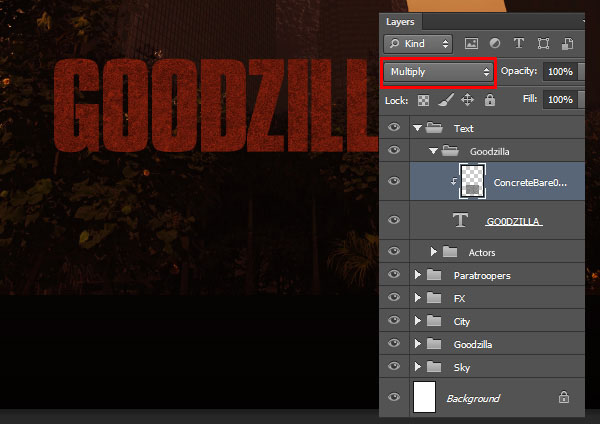600x424 pixels.
Task: Hide the FX group
Action: pos(394,297)
